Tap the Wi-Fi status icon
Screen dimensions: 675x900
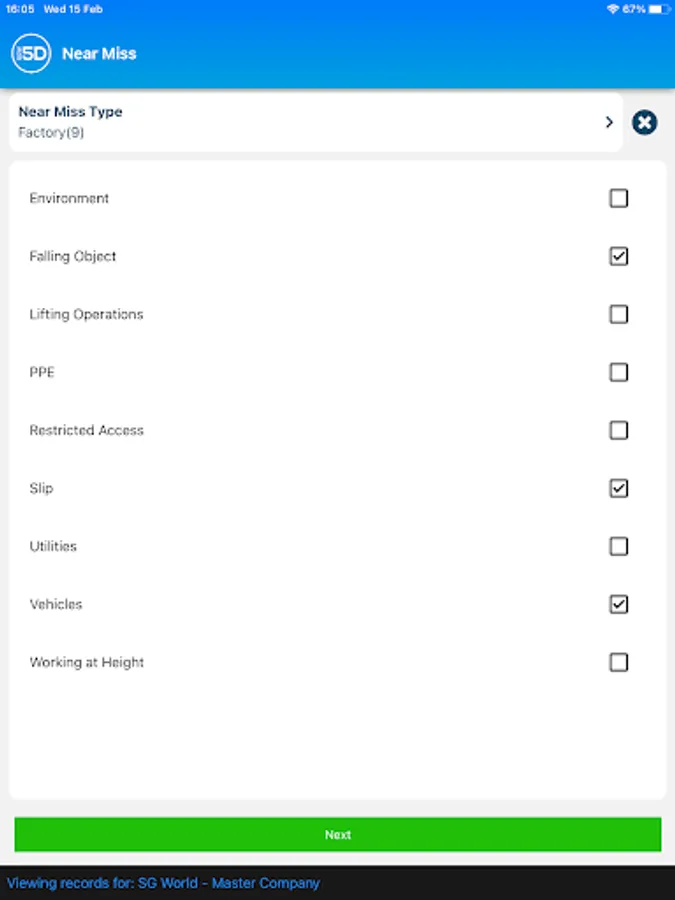[612, 8]
